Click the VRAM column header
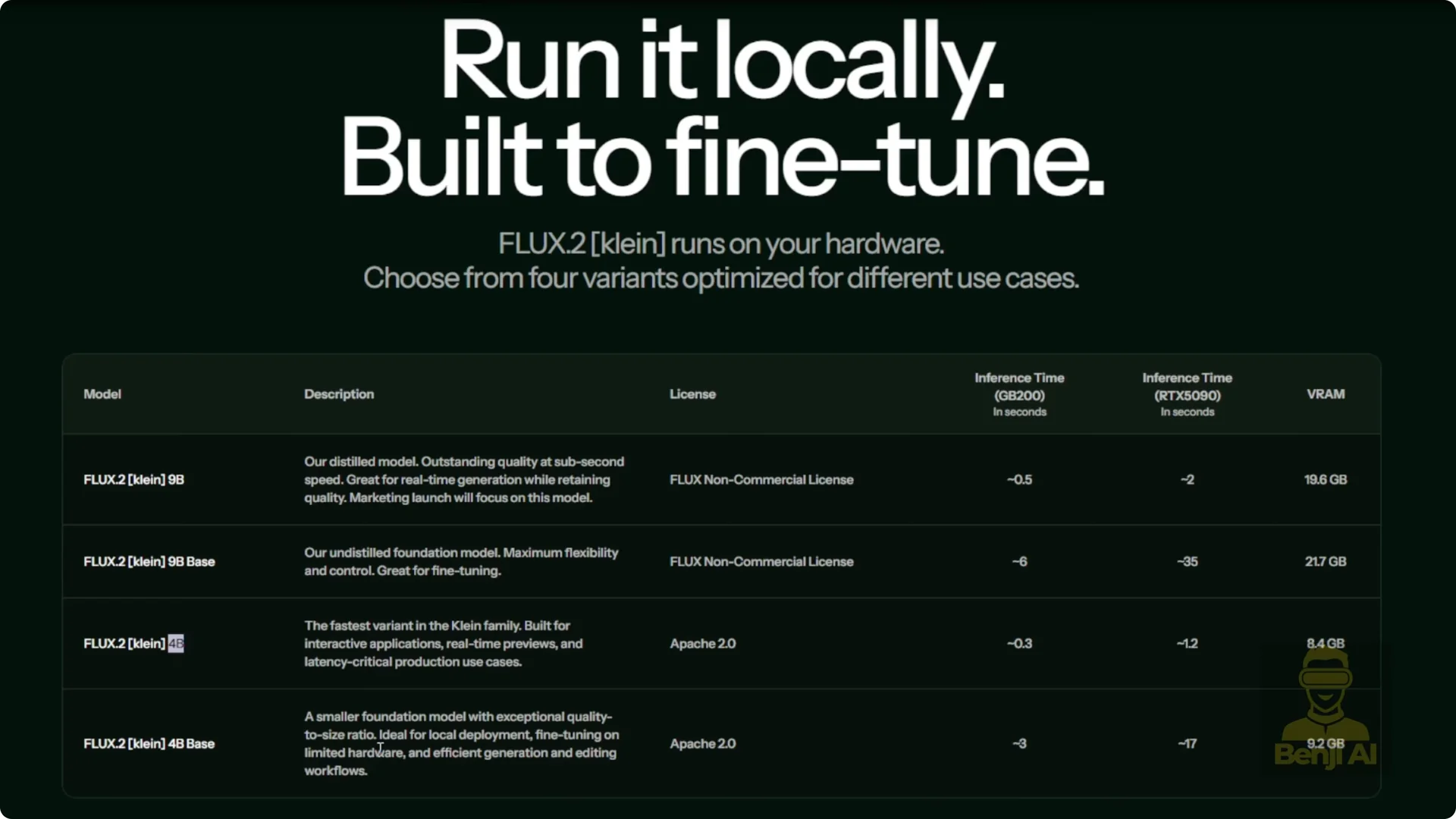The width and height of the screenshot is (1456, 819). click(x=1325, y=394)
